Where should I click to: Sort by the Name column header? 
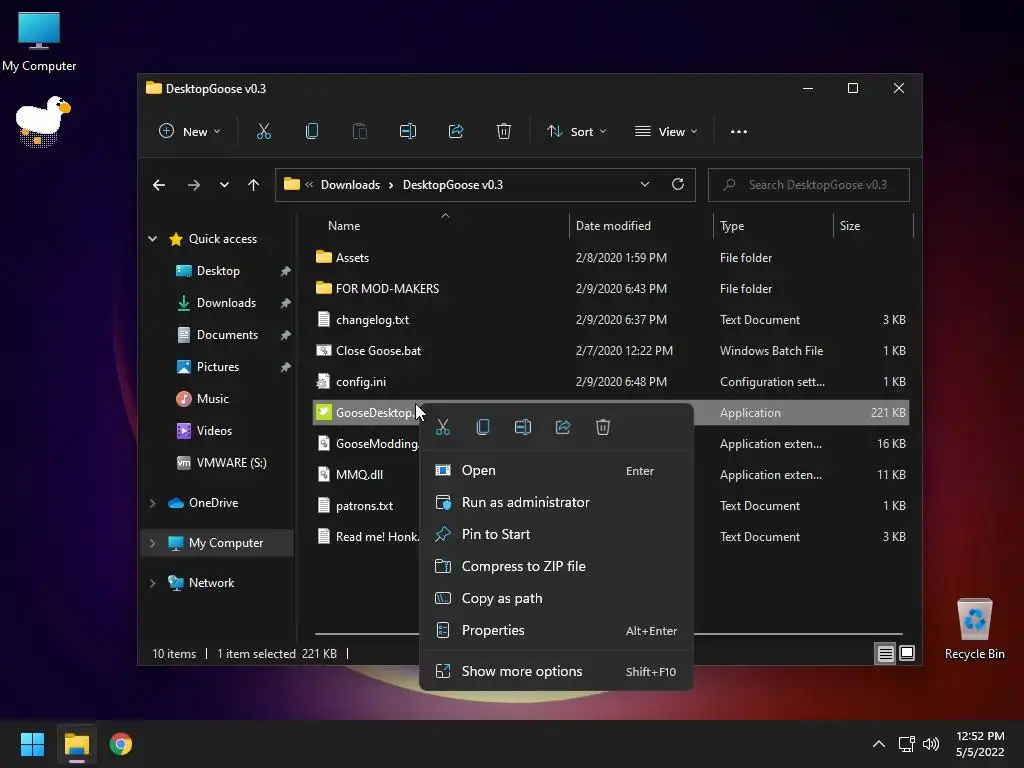(x=344, y=226)
